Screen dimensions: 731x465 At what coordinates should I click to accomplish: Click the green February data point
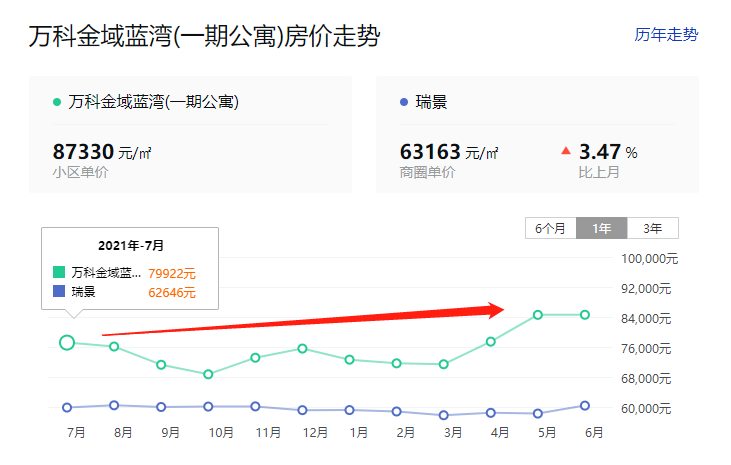point(397,363)
